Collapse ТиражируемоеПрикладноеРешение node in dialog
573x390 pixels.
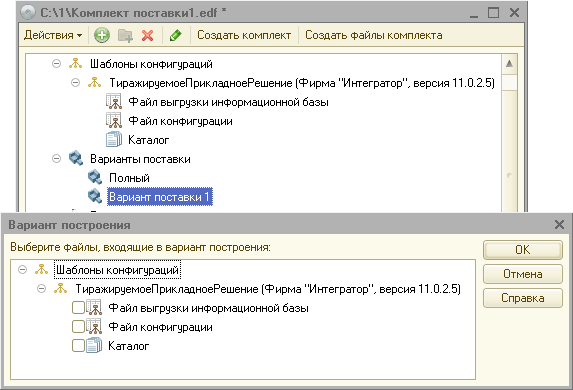click(42, 289)
